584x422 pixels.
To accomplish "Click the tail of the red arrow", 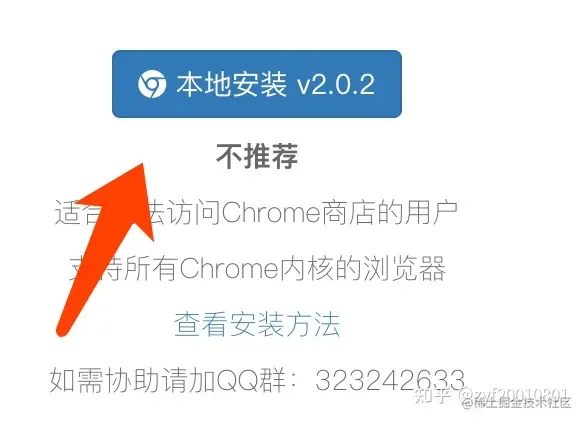I will click(x=65, y=328).
